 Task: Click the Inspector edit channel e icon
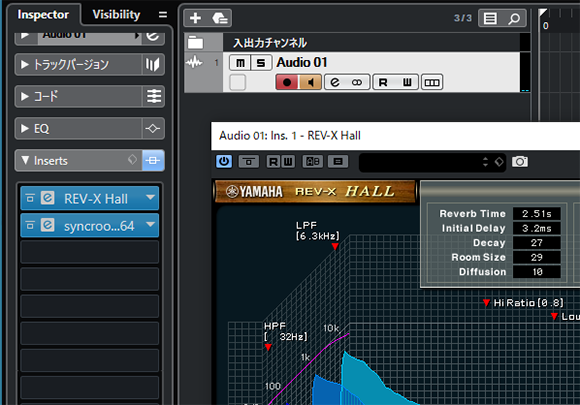tap(153, 36)
